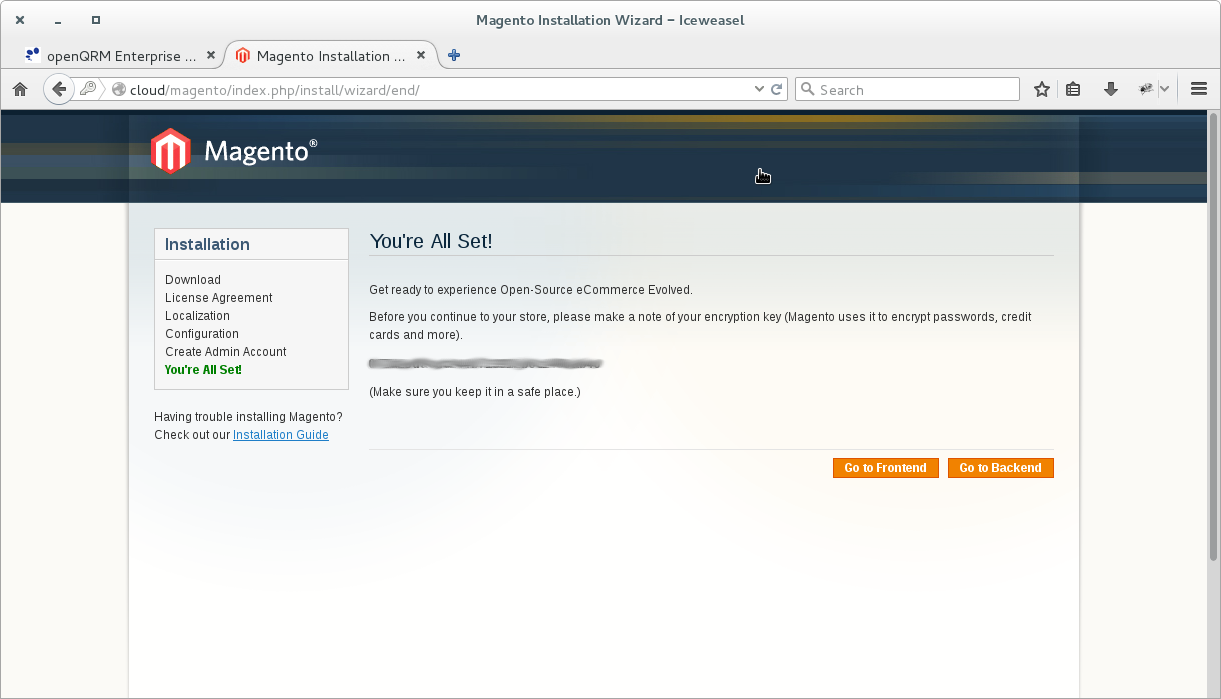Open the Downloads arrow icon
Screen dimensions: 1221x699
(x=1110, y=89)
